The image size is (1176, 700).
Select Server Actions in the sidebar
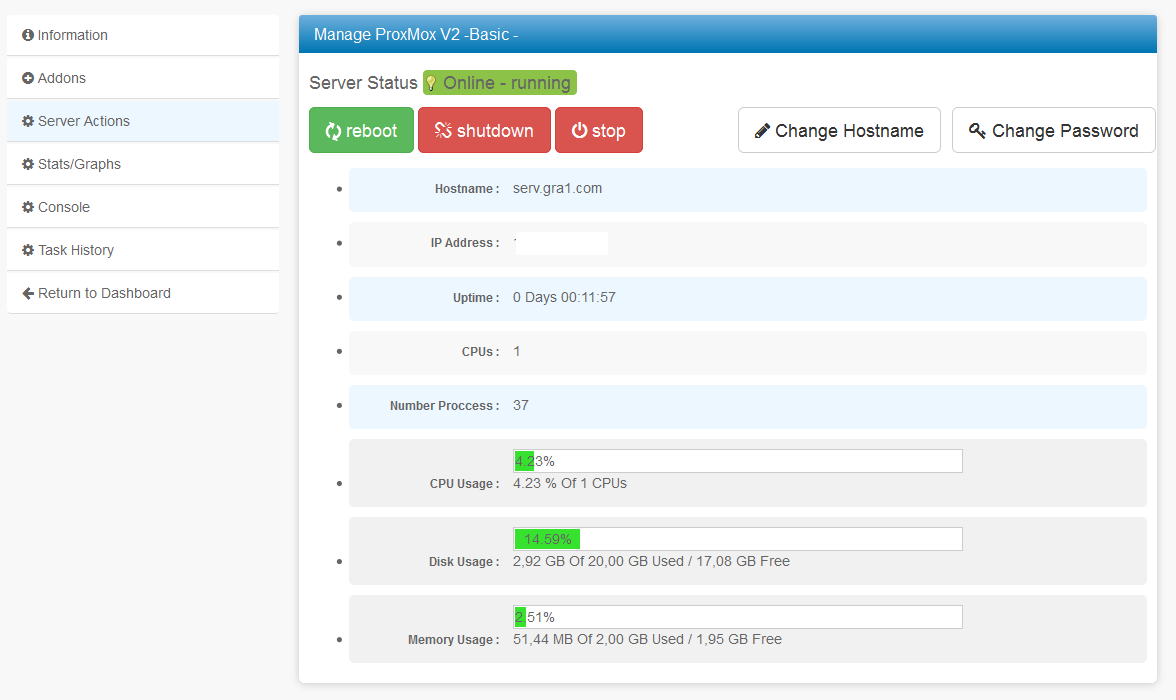pyautogui.click(x=143, y=121)
